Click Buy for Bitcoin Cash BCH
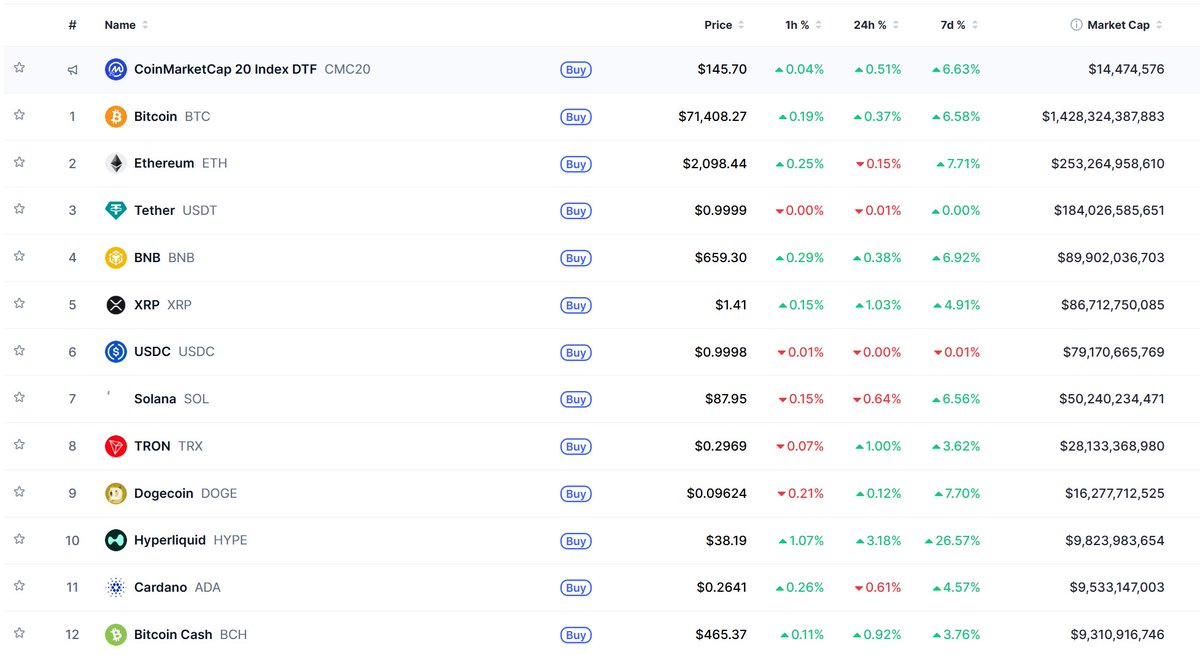This screenshot has height=655, width=1200. pyautogui.click(x=576, y=634)
